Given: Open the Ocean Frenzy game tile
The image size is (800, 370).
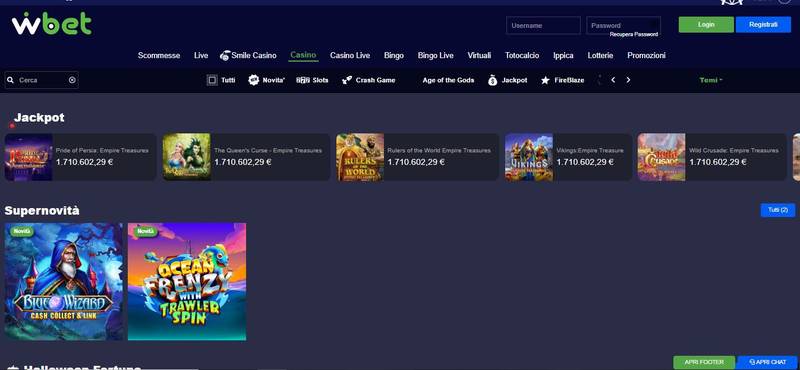Looking at the screenshot, I should click(187, 282).
